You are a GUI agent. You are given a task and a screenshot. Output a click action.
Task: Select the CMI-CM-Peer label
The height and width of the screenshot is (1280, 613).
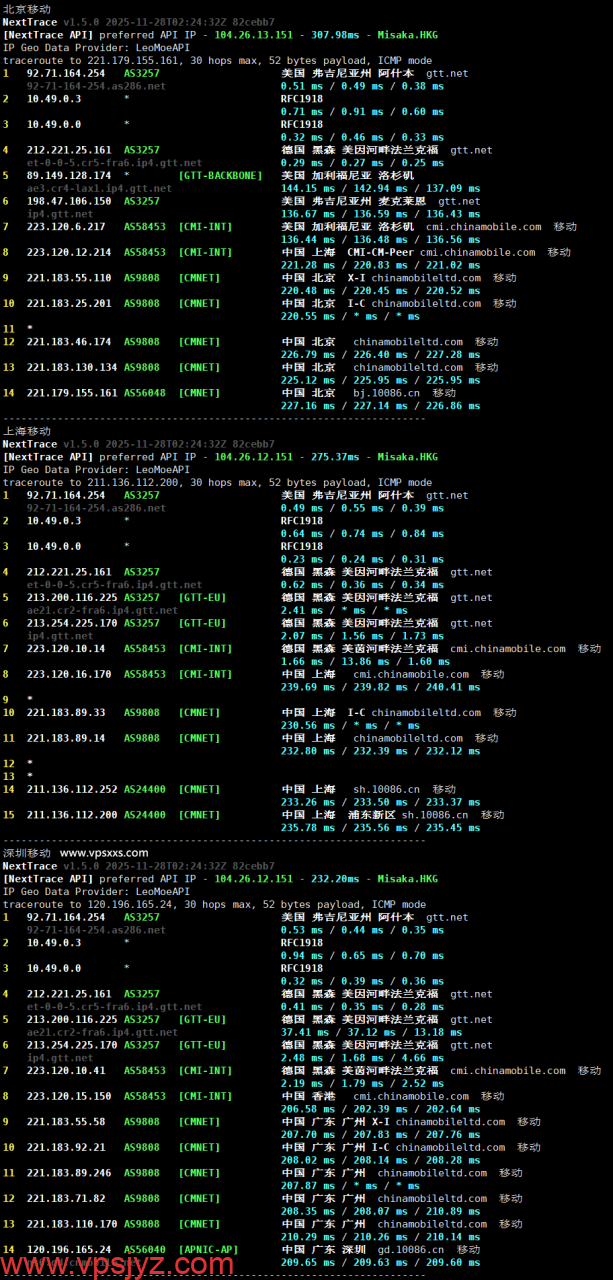tap(388, 253)
